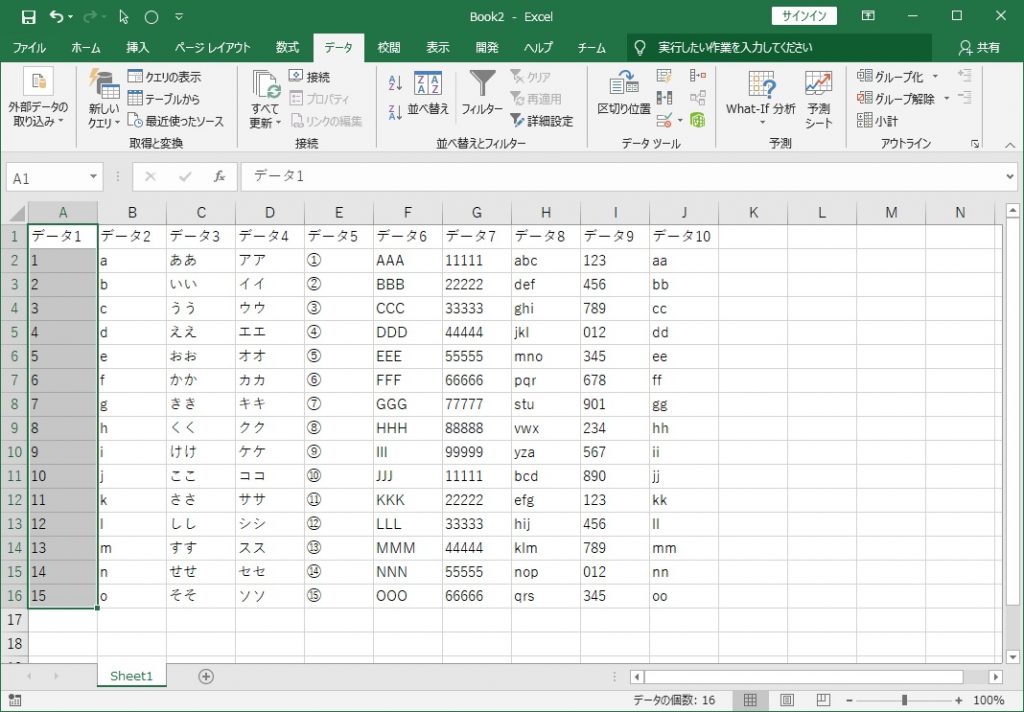Create a 予測シート forecast sheet

coord(818,98)
